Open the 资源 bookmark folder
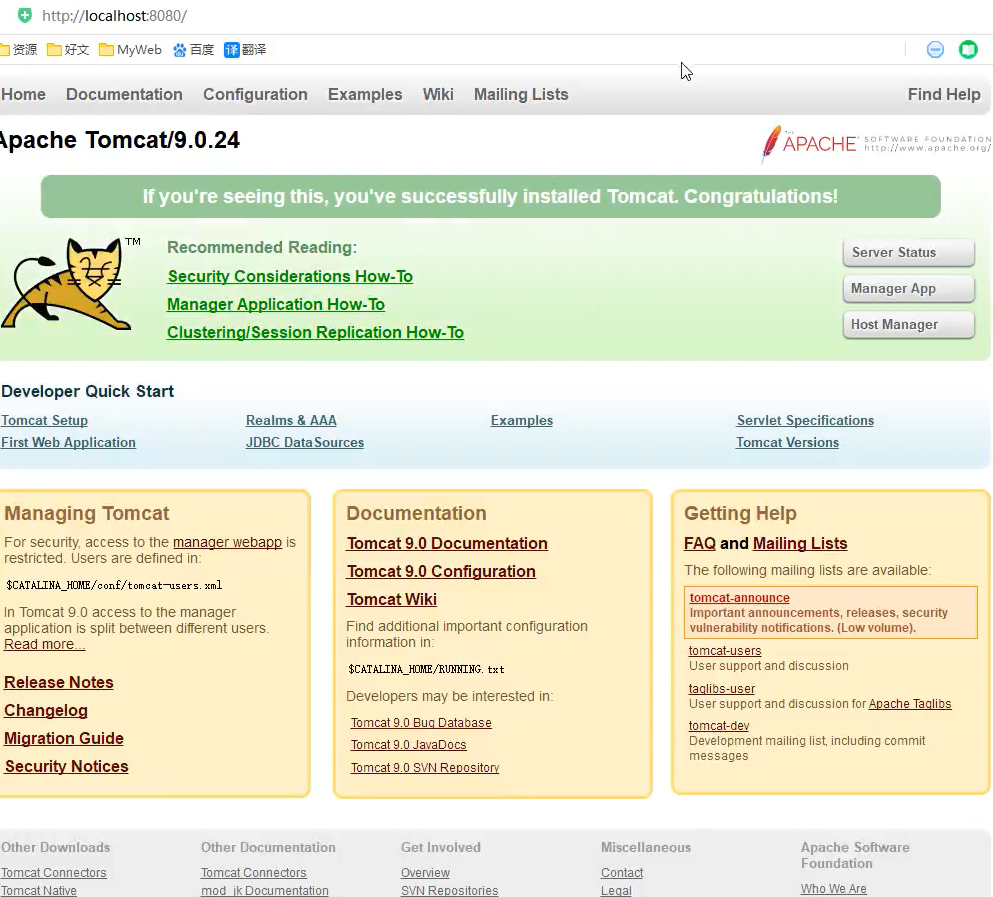 [x=18, y=49]
